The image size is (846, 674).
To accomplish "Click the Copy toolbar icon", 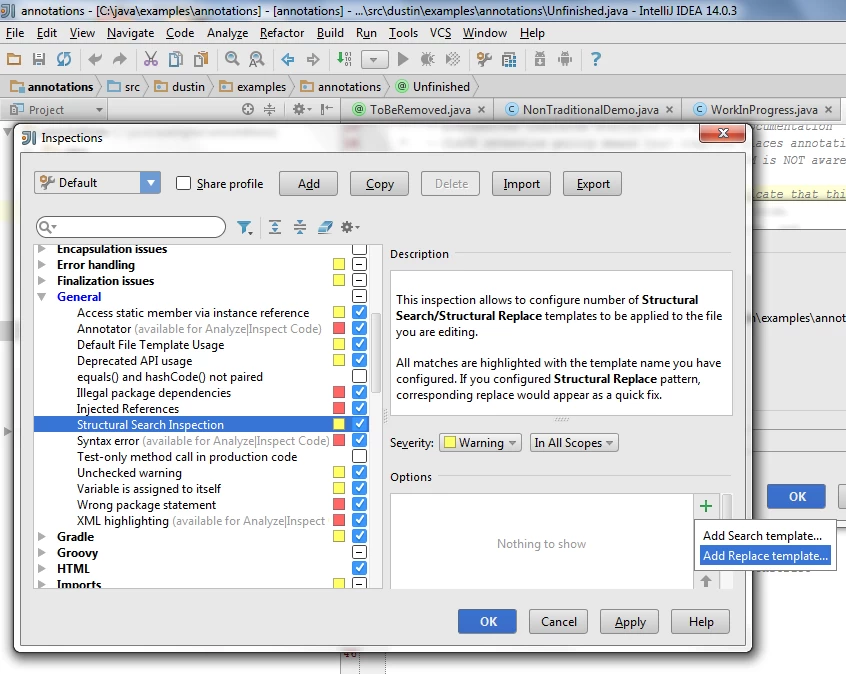I will coord(176,59).
